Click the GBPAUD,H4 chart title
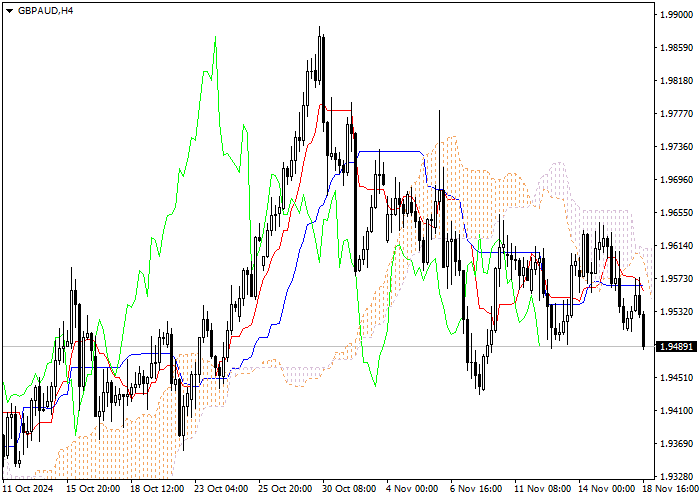 [45, 11]
